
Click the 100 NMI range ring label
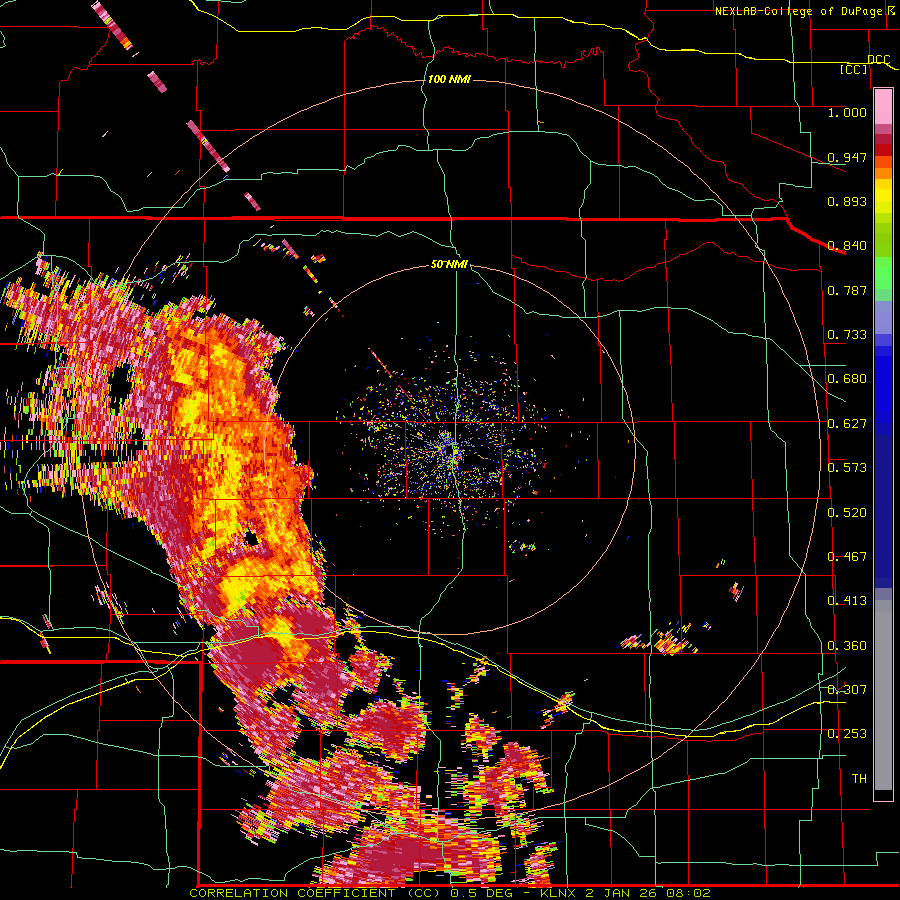(x=449, y=79)
